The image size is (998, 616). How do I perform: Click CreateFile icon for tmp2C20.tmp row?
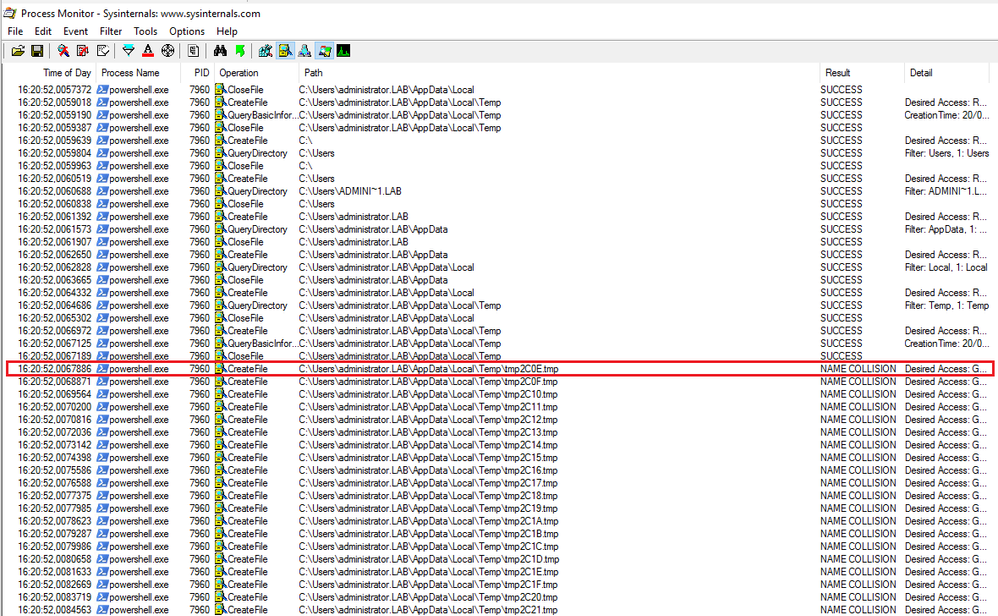tap(220, 597)
